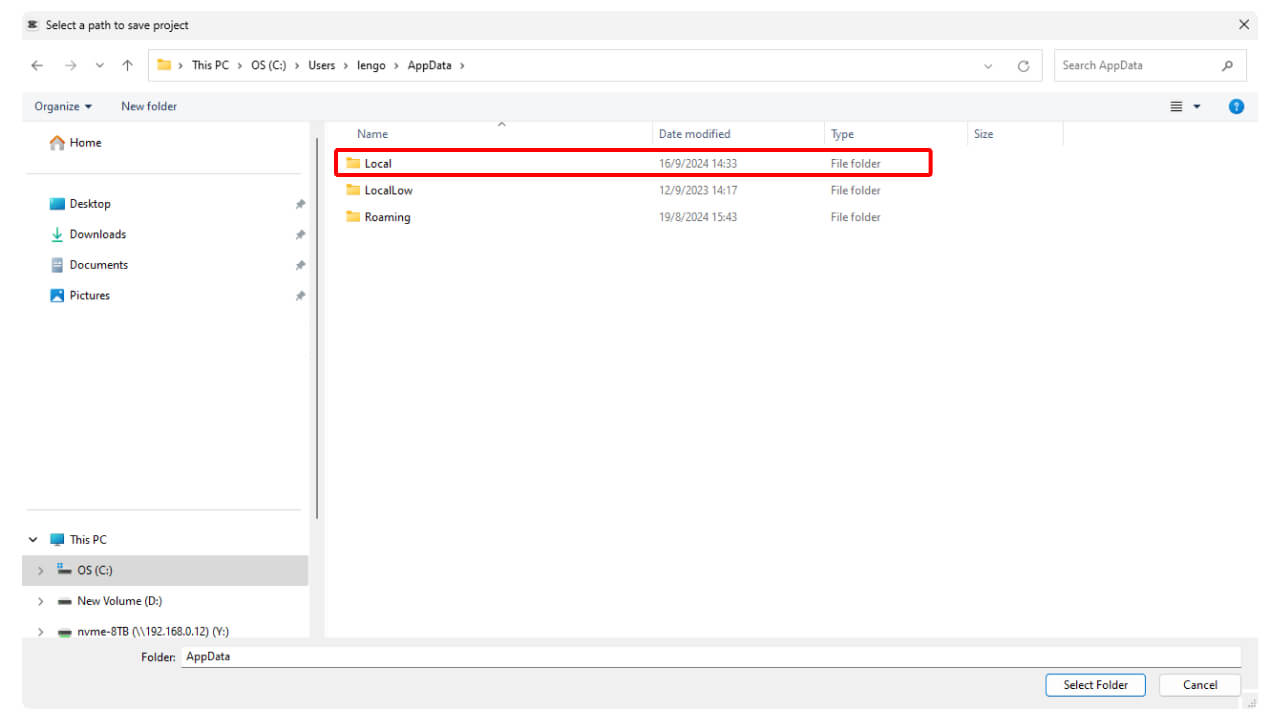Click the pin icon beside Downloads
This screenshot has height=720, width=1280.
click(x=300, y=235)
